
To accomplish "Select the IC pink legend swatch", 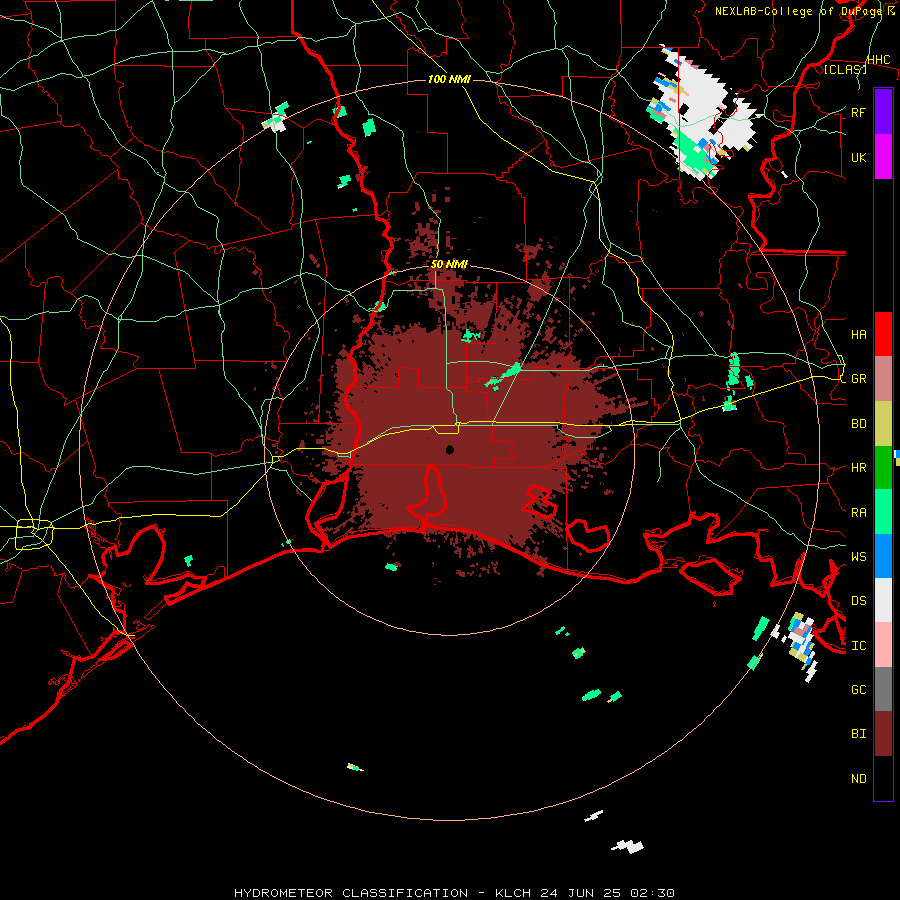I will [x=883, y=645].
